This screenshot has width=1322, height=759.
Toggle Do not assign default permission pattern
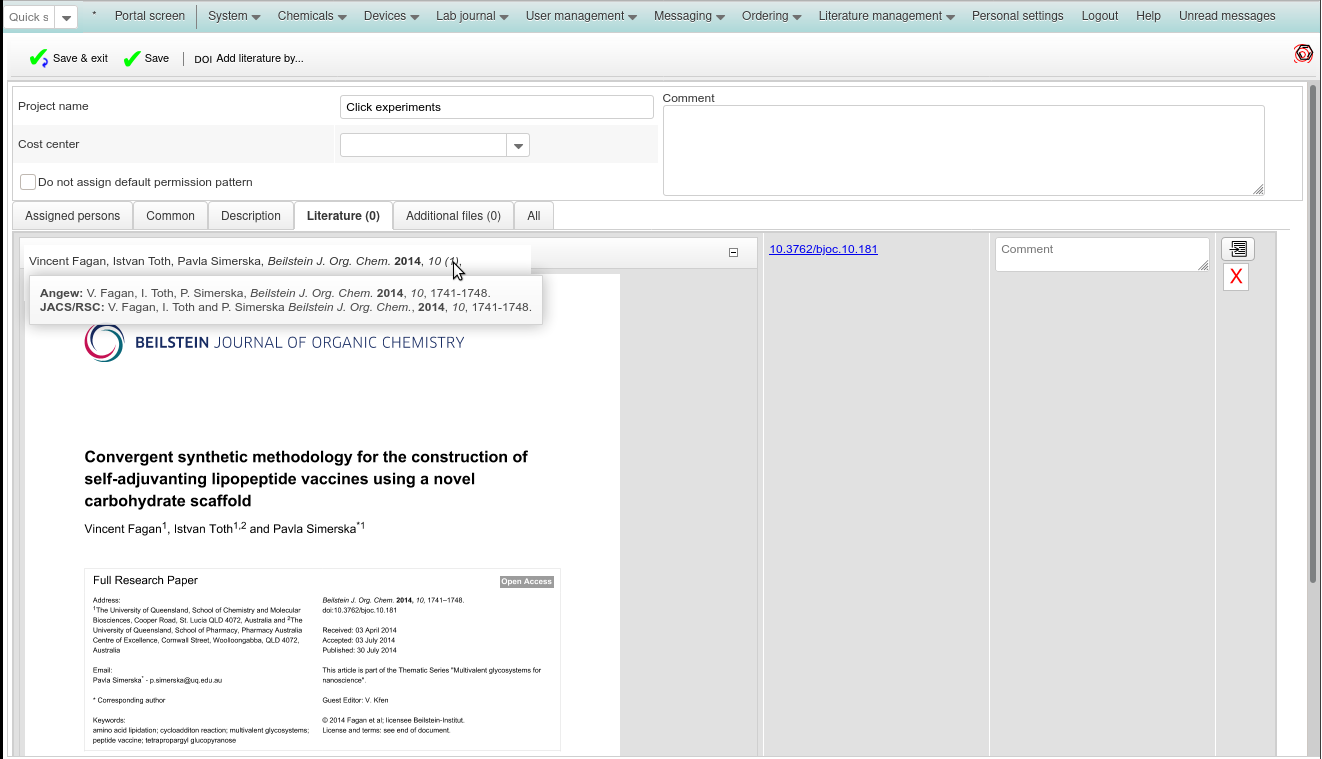[28, 182]
